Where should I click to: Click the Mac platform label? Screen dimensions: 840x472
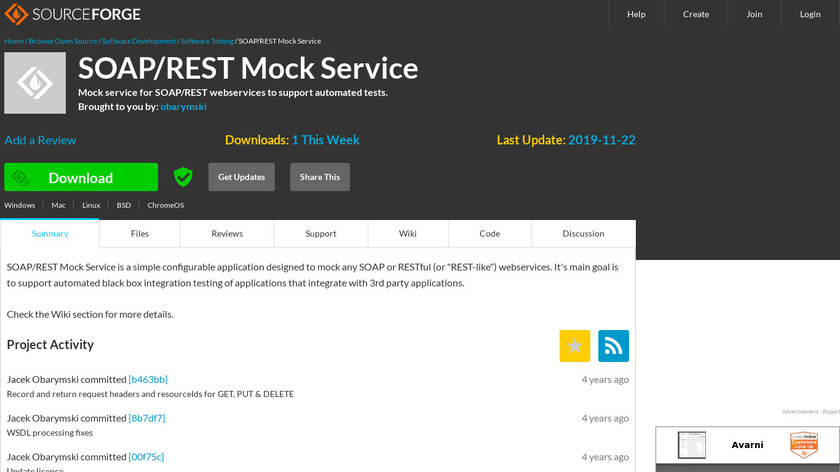click(58, 205)
